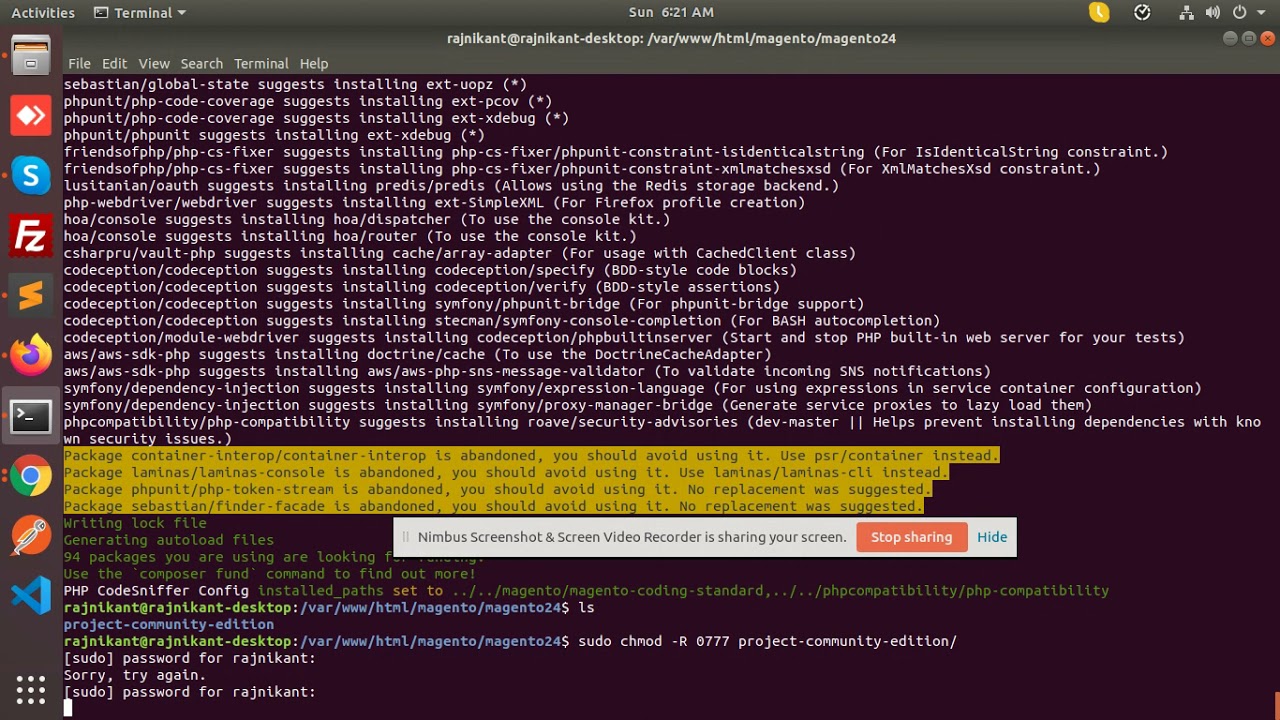Launch FileZilla from the dock
1280x720 pixels.
[x=31, y=236]
